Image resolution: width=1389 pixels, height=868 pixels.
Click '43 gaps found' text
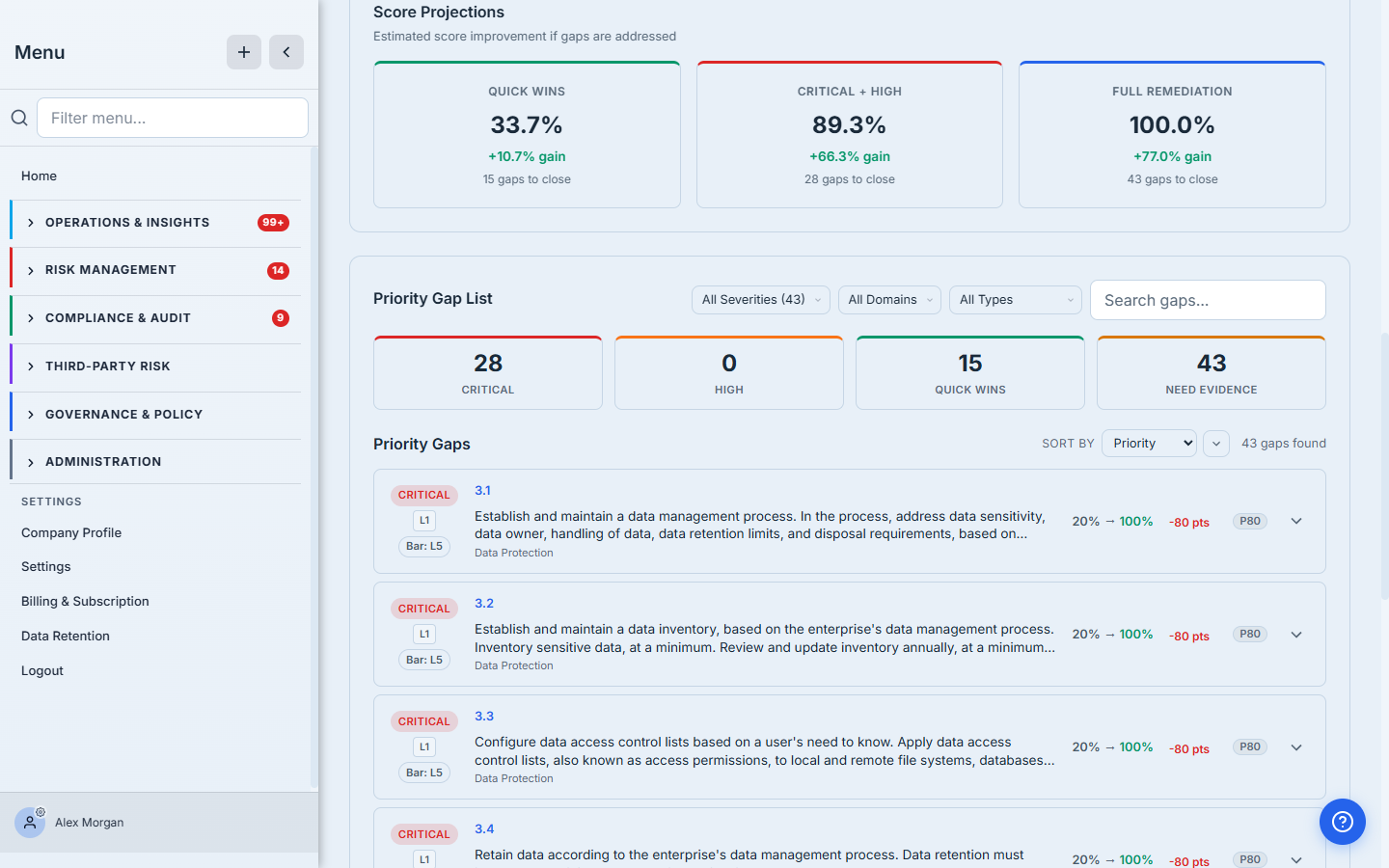click(1284, 444)
